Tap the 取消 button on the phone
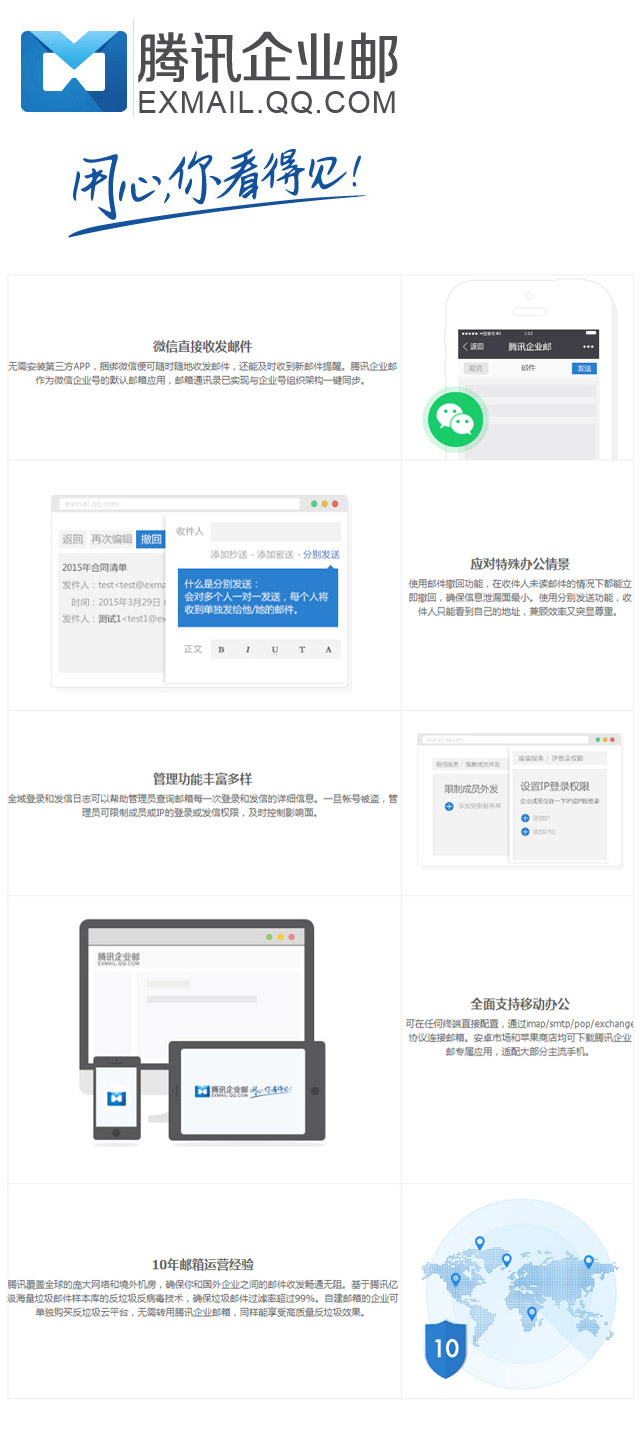Screen dimensions: 640x1429 tap(475, 368)
